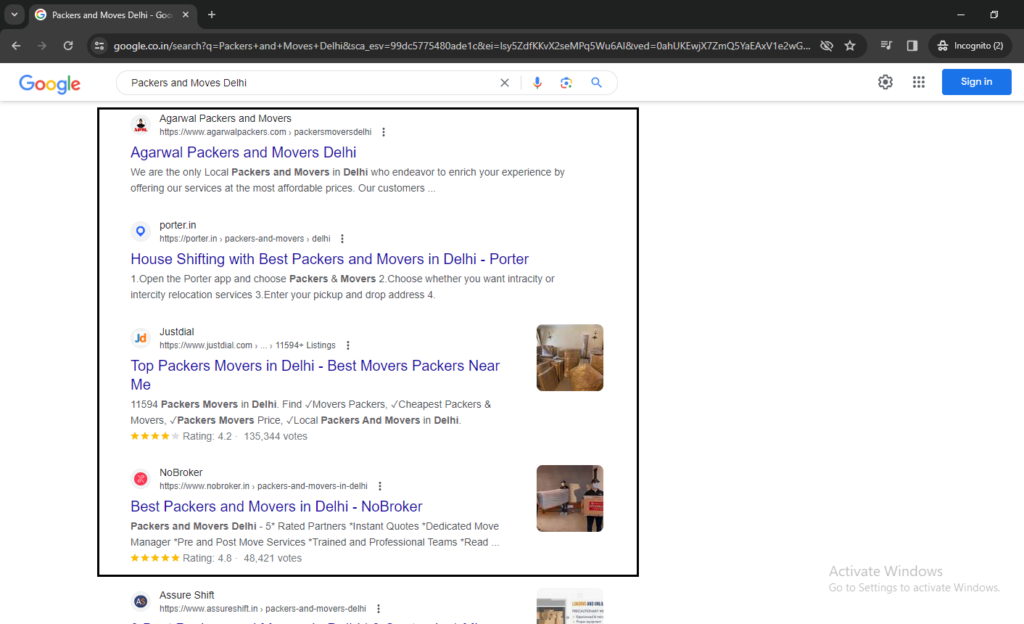Open the tab search dropdown arrow
Screen dimensions: 1024x624
[14, 15]
